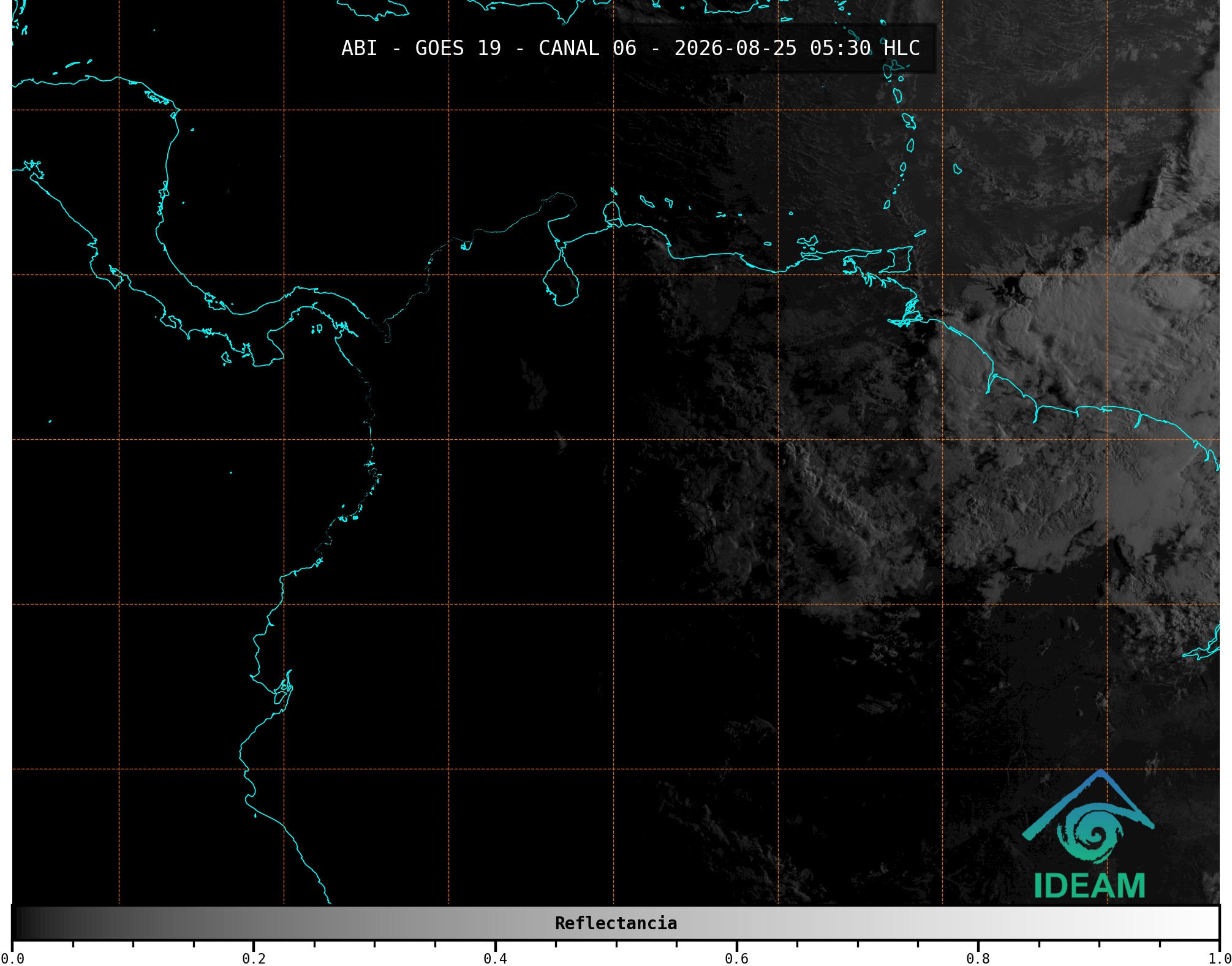Click the image title text "ABI - GOES 19 - CANAL 06"
Screen dimensions: 1232x966
click(489, 48)
